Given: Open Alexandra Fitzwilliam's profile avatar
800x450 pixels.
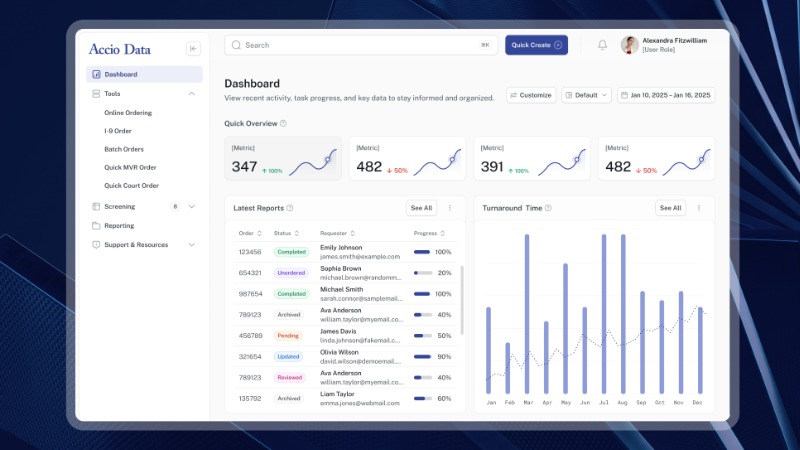Looking at the screenshot, I should [x=630, y=45].
